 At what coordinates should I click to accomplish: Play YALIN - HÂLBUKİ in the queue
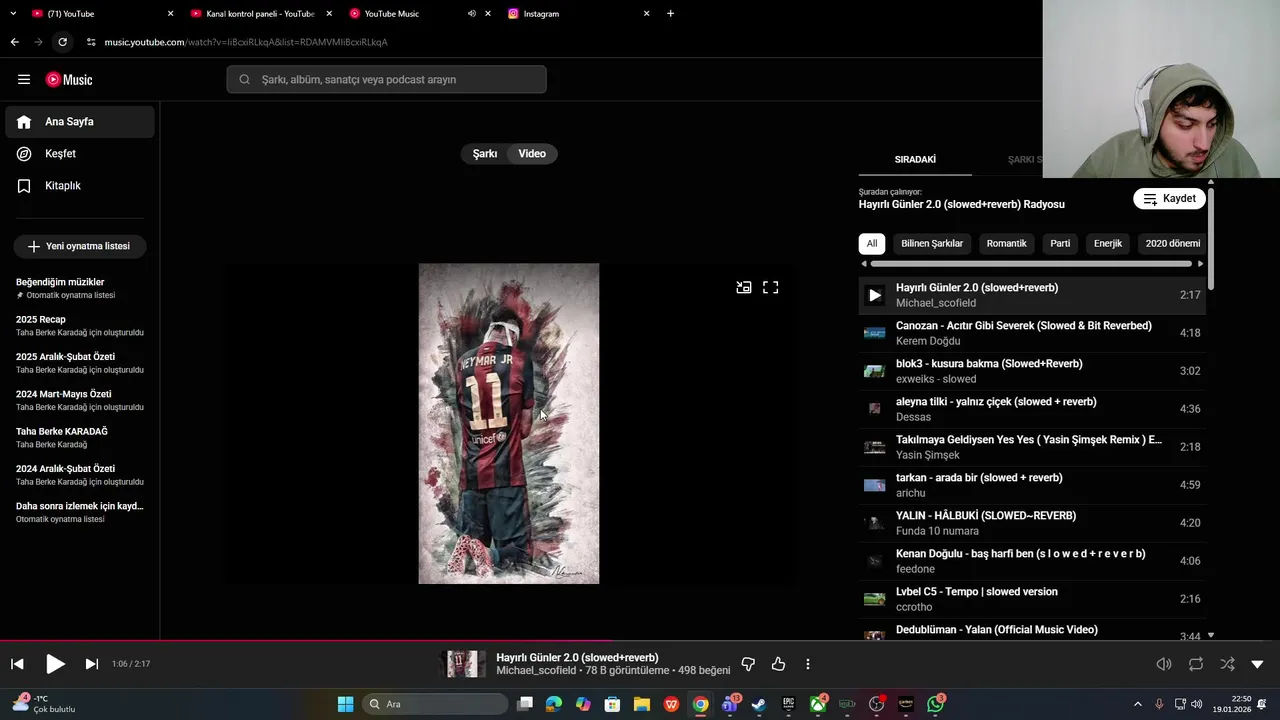pos(1032,523)
